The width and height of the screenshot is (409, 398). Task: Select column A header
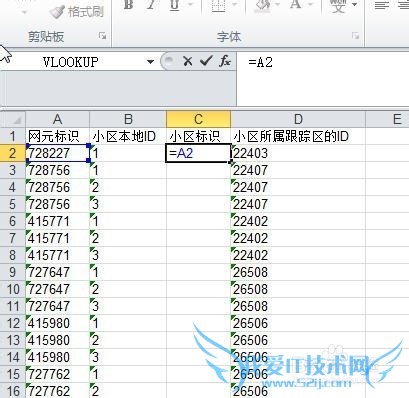click(57, 119)
